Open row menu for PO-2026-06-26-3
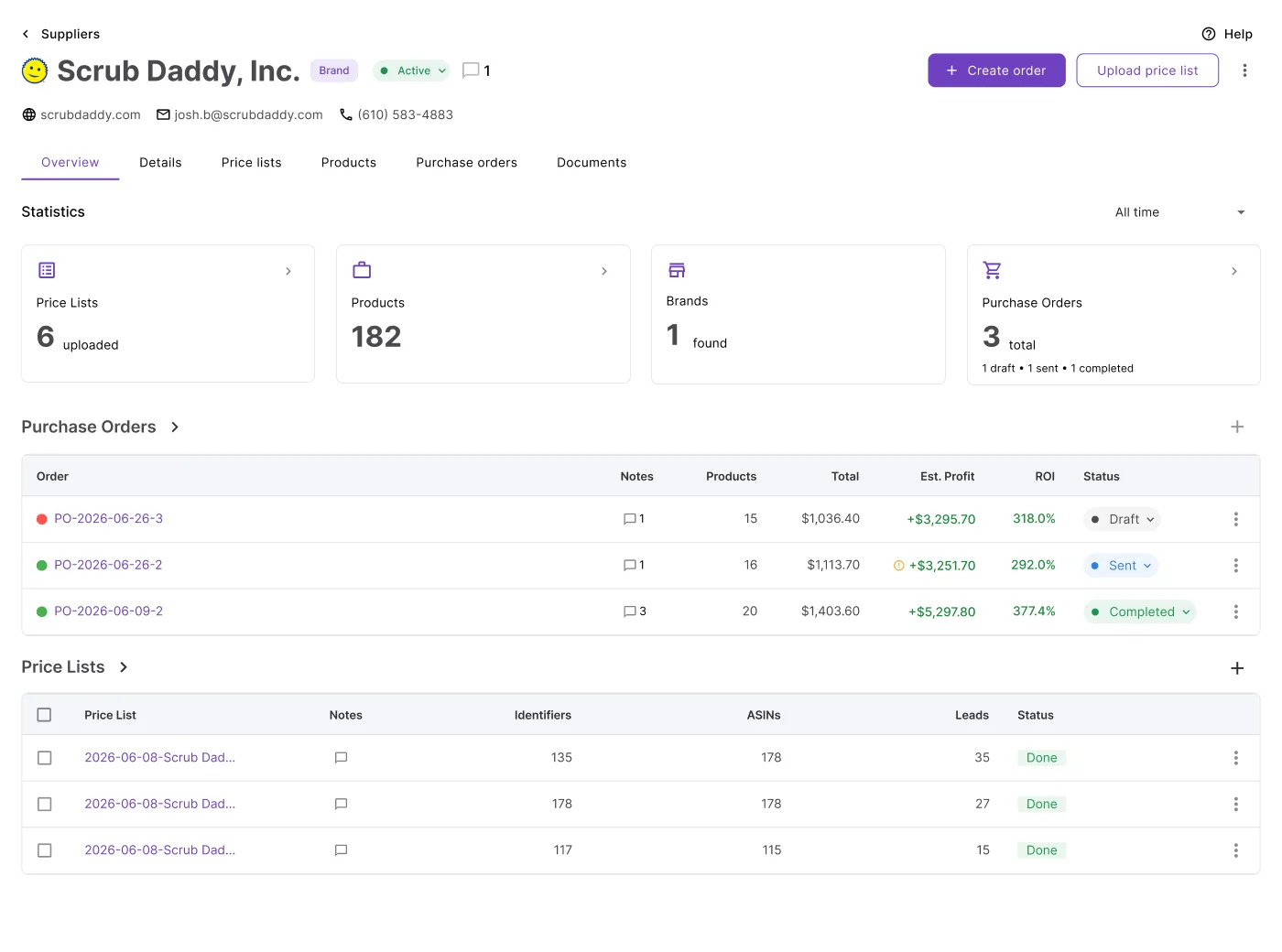 point(1235,519)
